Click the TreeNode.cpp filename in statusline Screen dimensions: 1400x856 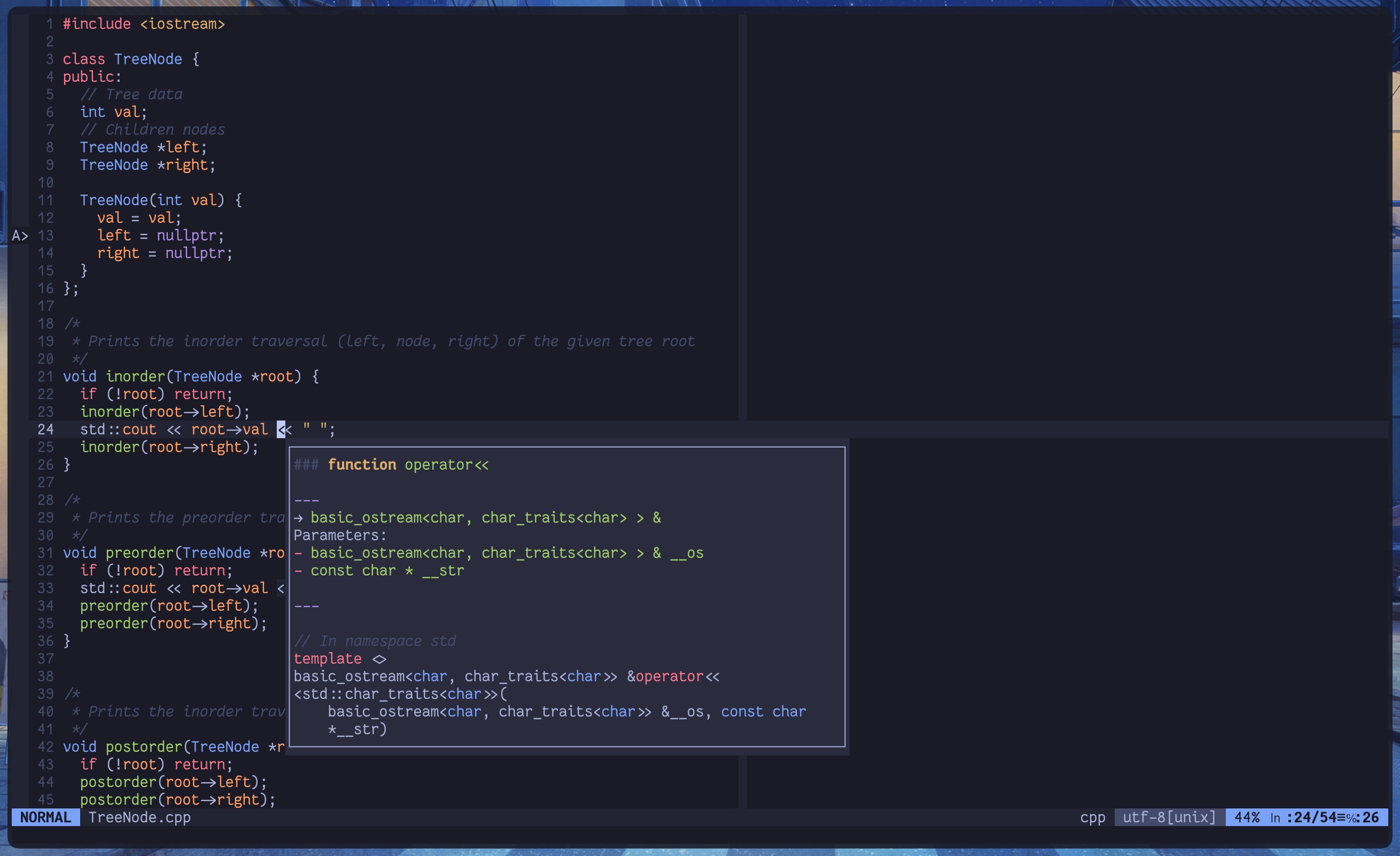[x=139, y=817]
